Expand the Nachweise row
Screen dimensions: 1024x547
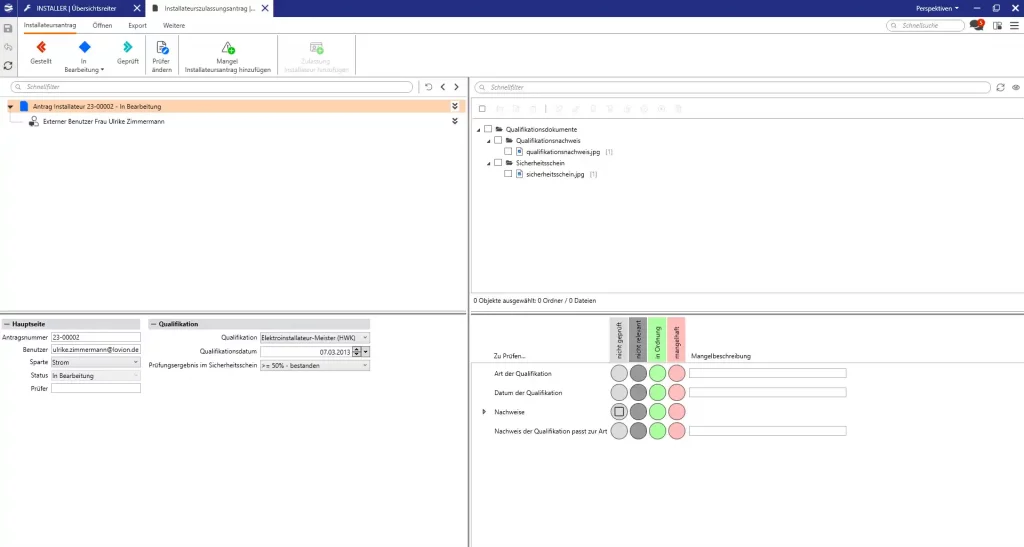[x=484, y=411]
